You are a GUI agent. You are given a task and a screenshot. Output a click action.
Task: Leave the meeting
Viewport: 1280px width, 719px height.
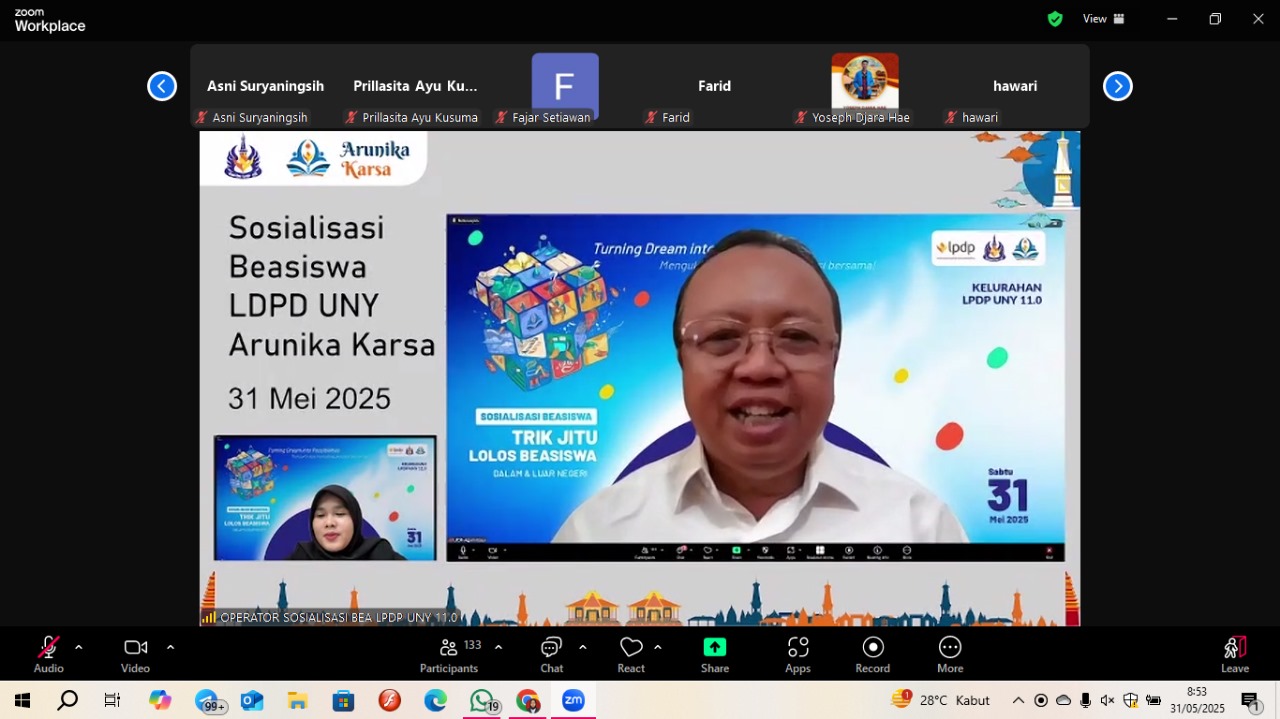coord(1235,655)
